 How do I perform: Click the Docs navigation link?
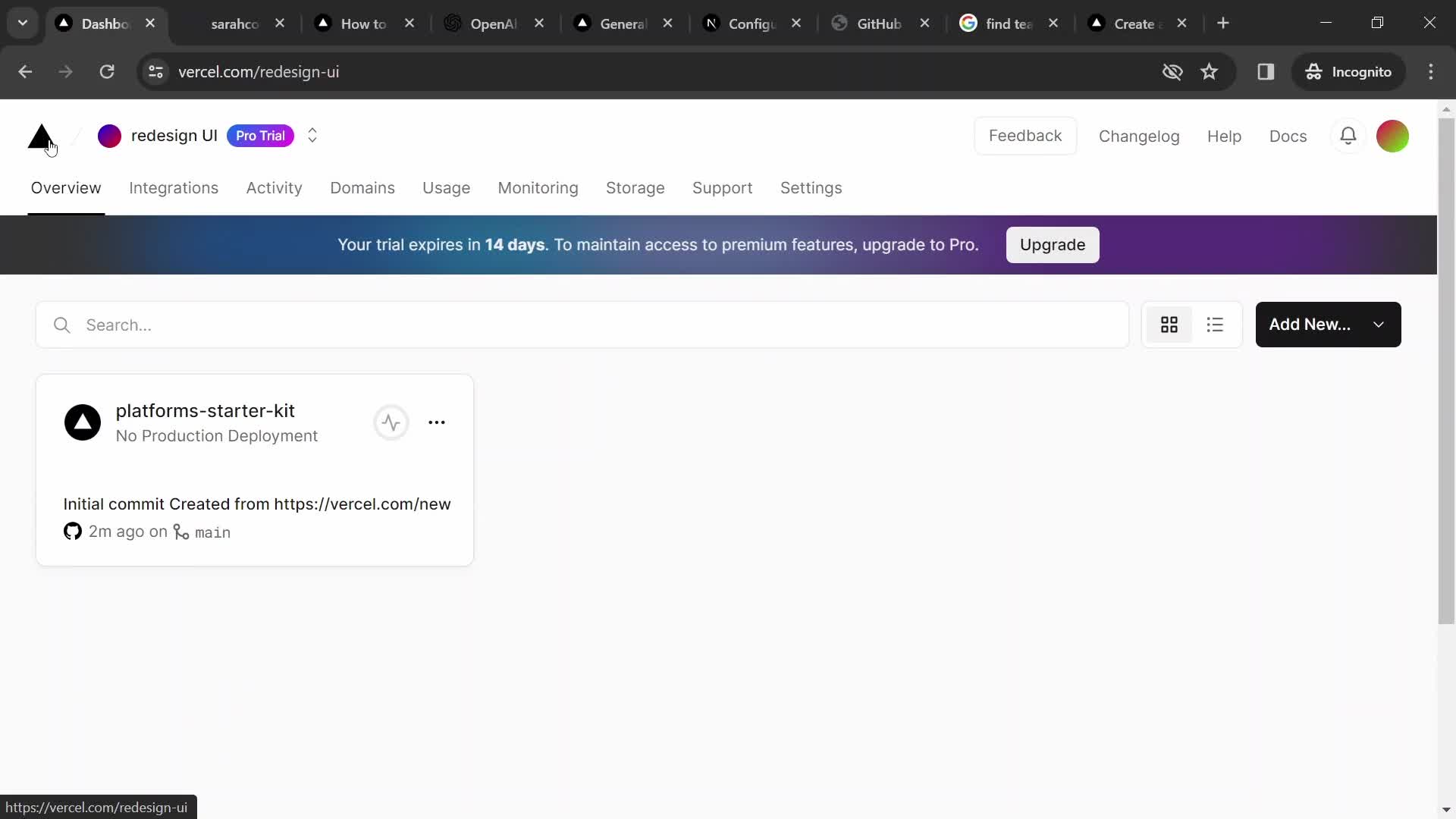tap(1288, 135)
